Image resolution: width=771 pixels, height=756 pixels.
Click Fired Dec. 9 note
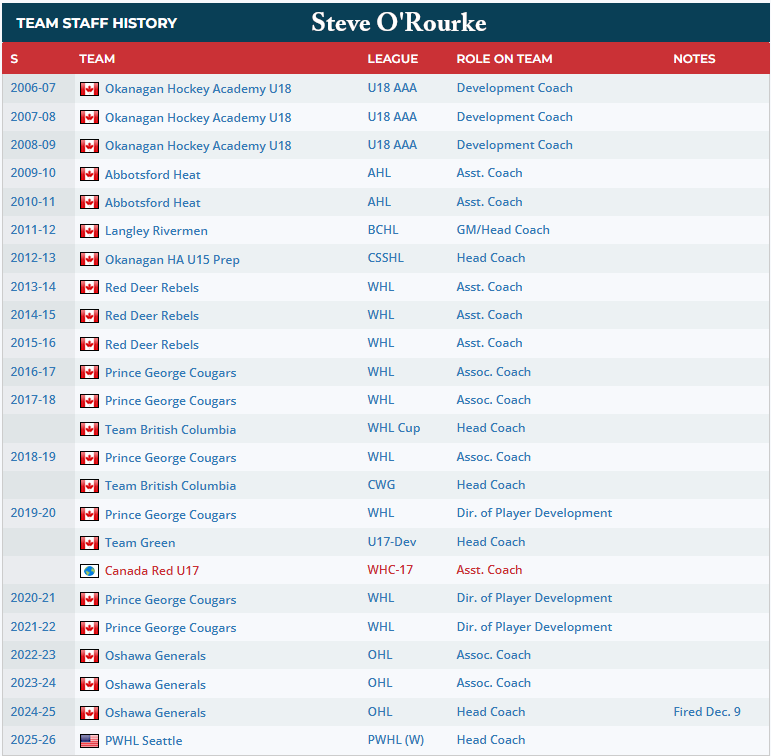tap(707, 712)
